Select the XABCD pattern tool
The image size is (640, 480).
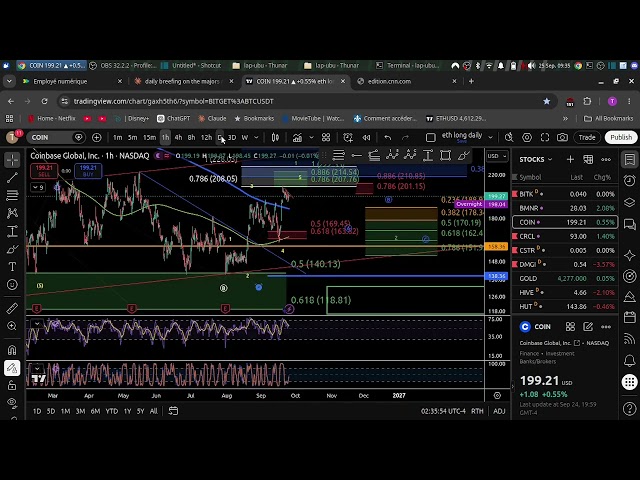pyautogui.click(x=12, y=213)
